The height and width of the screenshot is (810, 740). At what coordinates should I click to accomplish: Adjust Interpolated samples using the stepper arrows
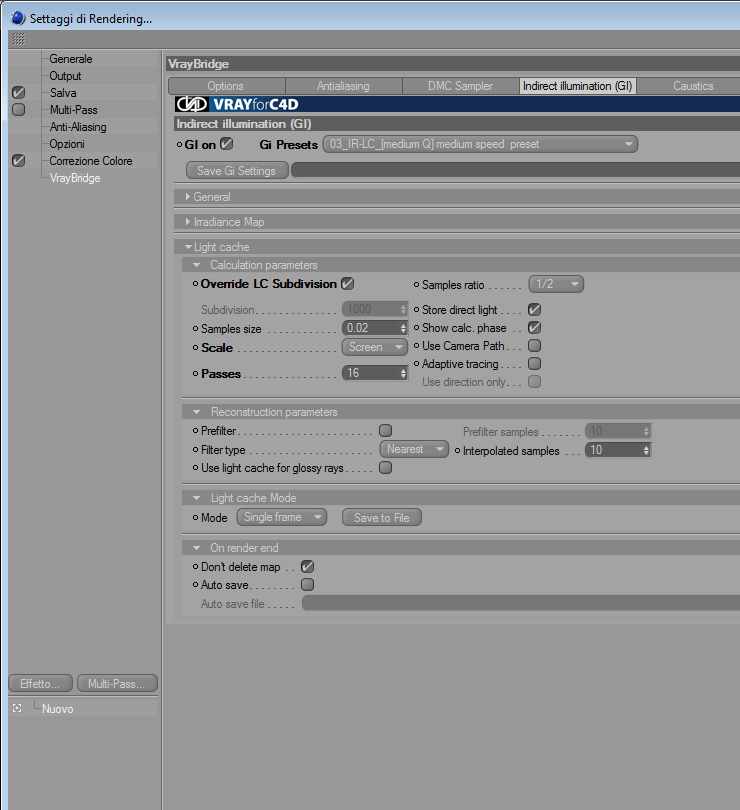pyautogui.click(x=646, y=450)
